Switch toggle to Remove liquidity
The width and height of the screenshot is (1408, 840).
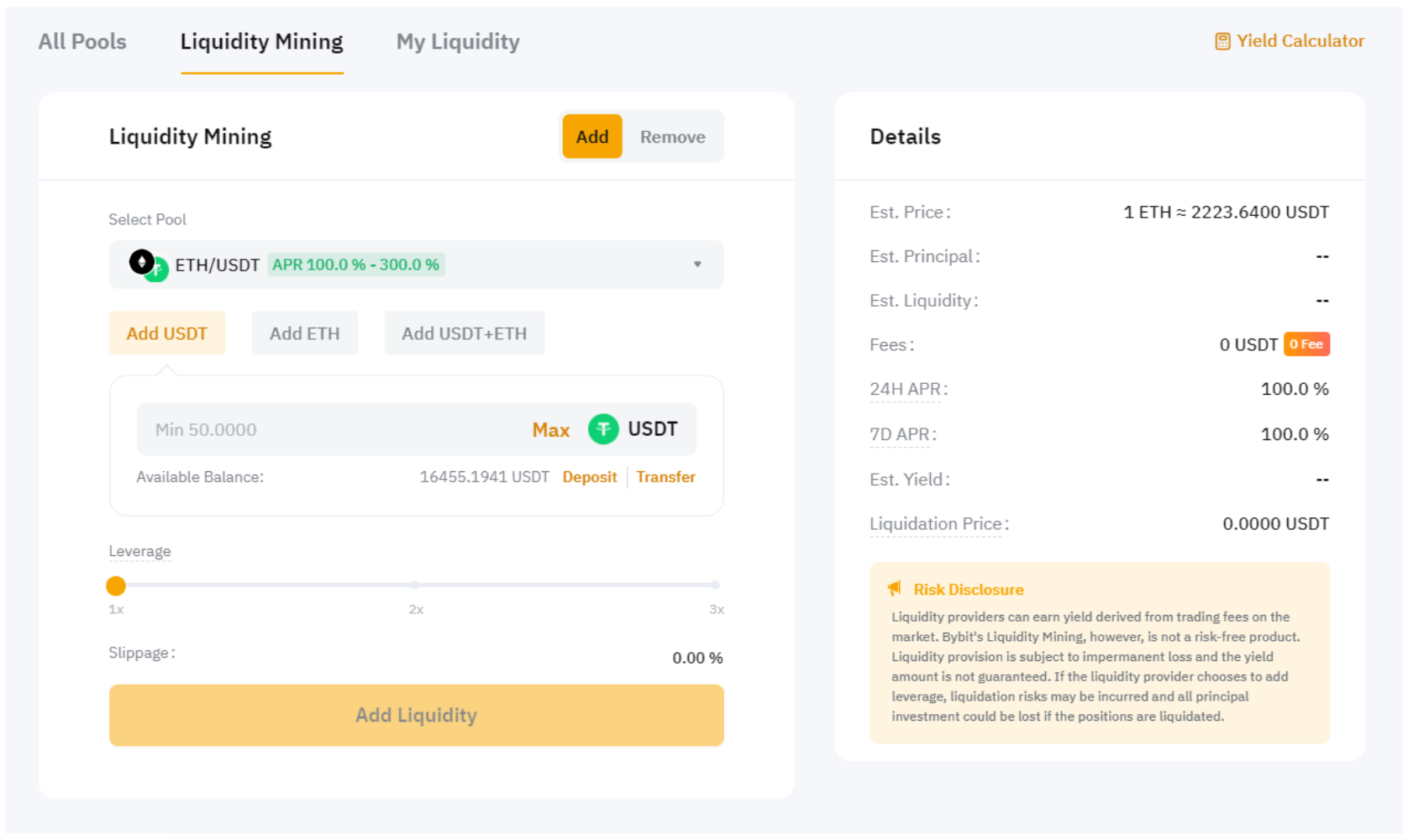pos(672,137)
